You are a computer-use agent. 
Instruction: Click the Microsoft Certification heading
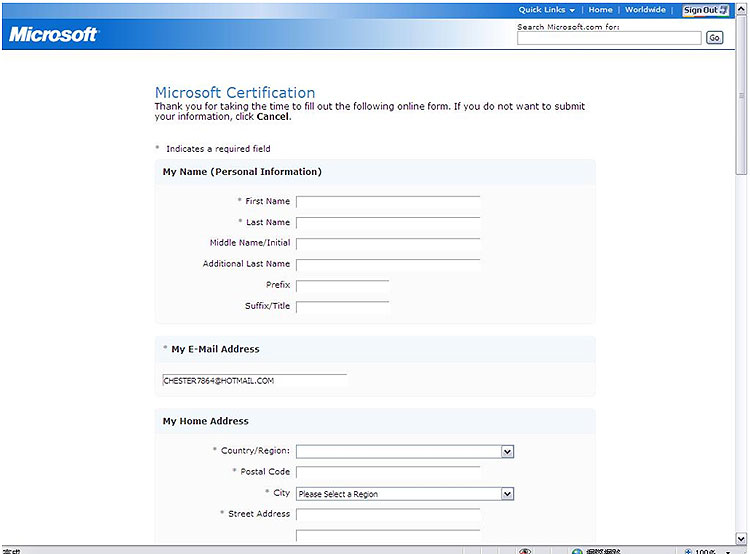point(235,92)
